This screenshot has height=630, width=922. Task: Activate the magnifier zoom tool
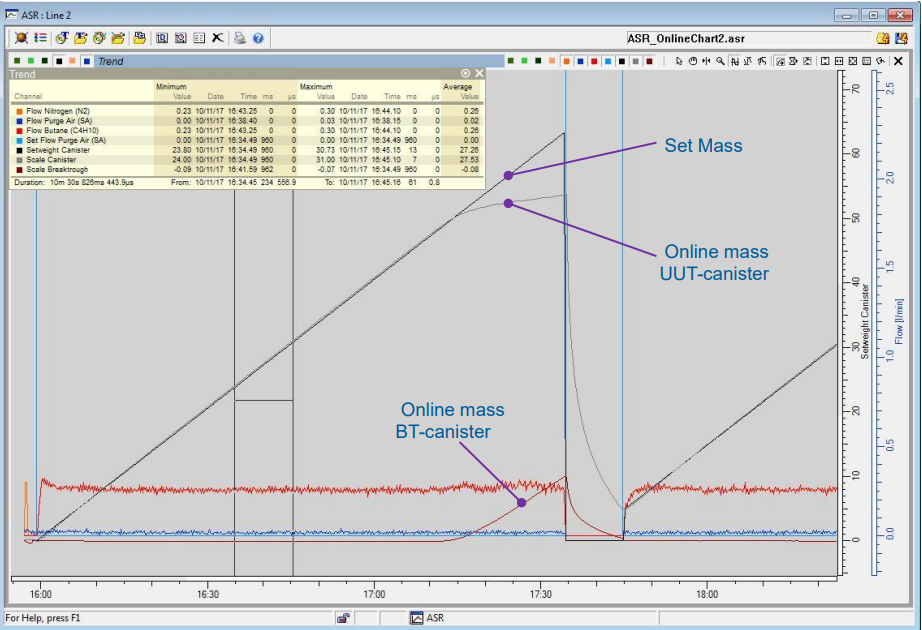click(720, 61)
